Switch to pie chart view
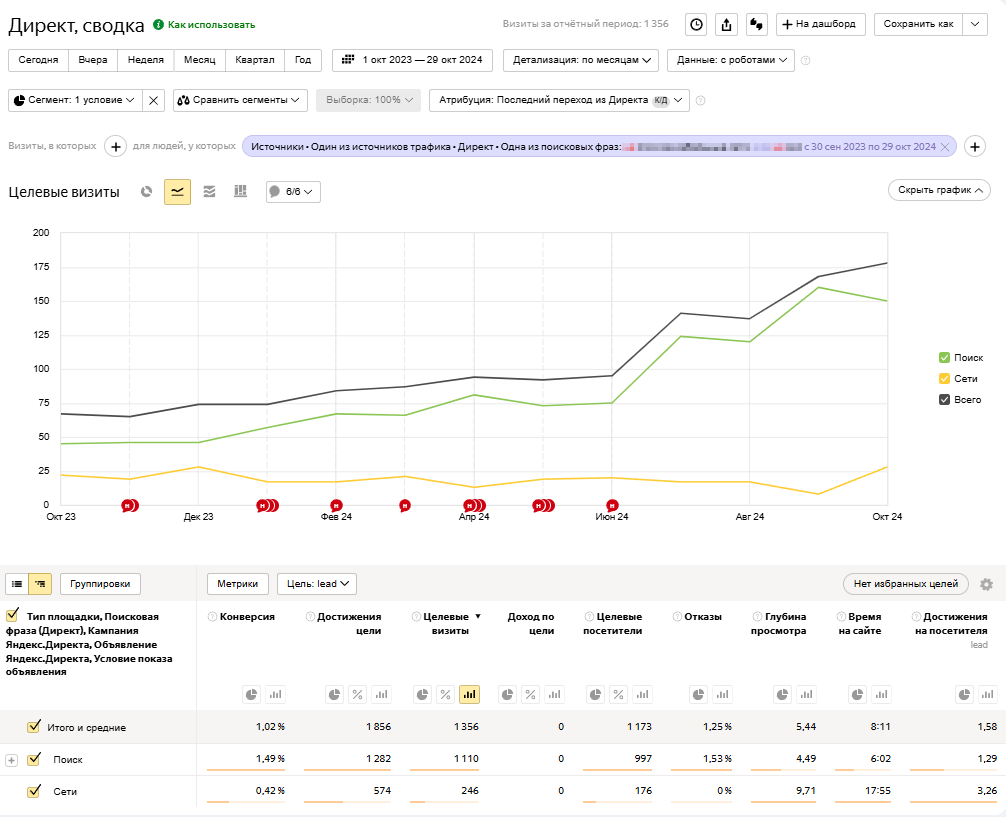This screenshot has height=817, width=1006. pos(147,192)
